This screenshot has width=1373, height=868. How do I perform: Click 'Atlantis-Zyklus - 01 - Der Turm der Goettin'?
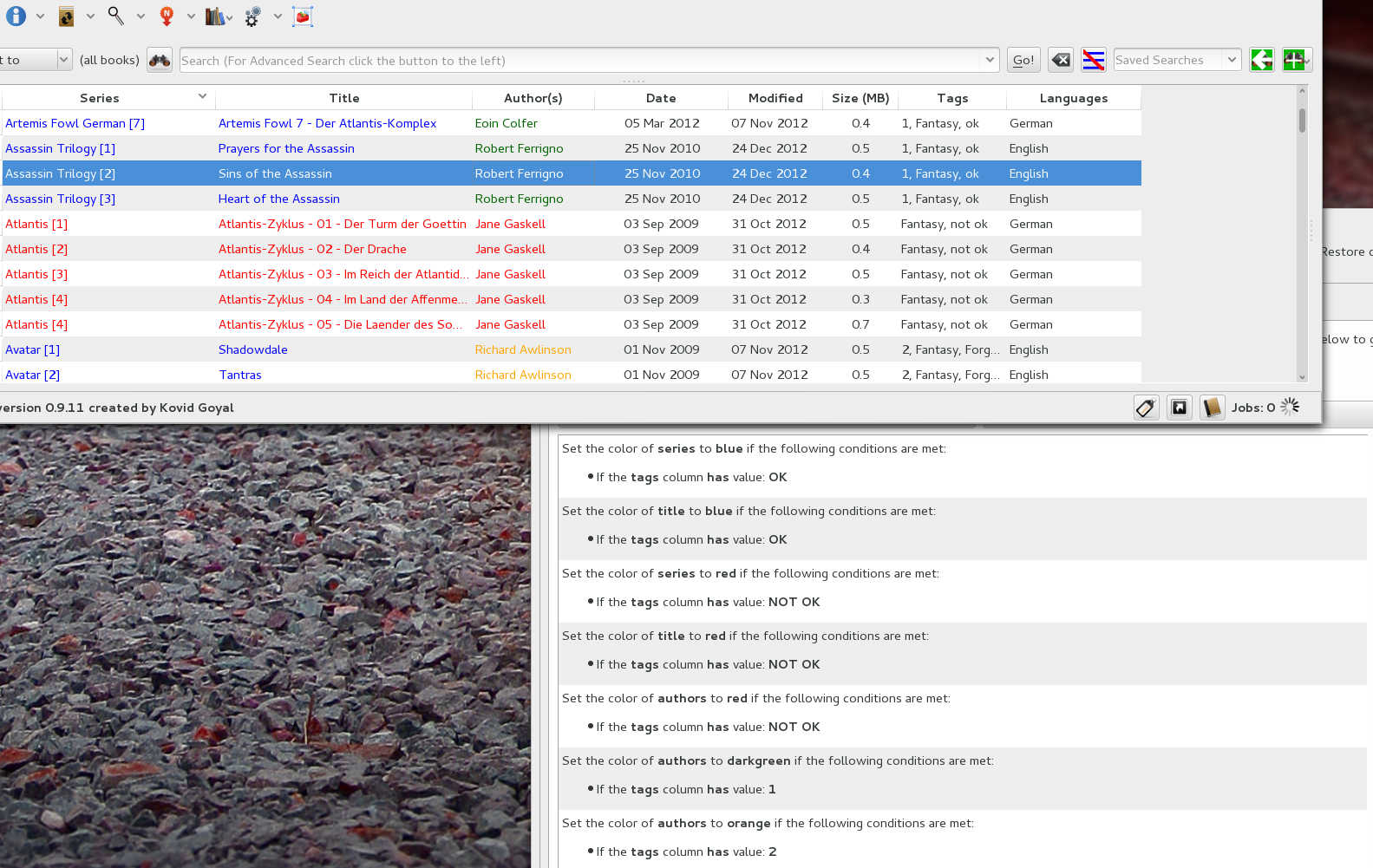tap(342, 224)
